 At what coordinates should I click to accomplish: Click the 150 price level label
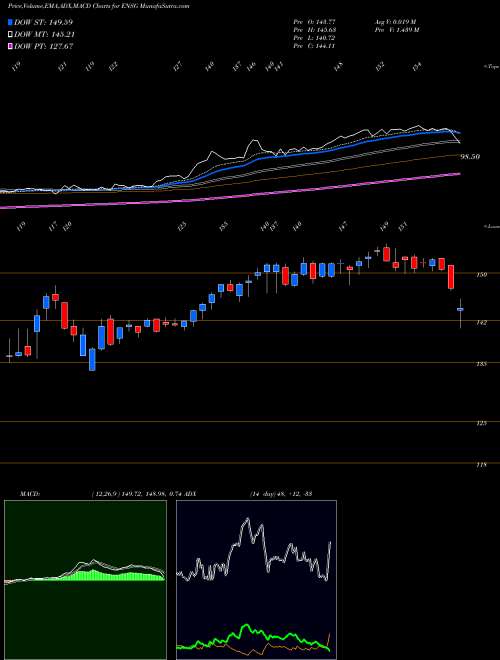point(483,274)
